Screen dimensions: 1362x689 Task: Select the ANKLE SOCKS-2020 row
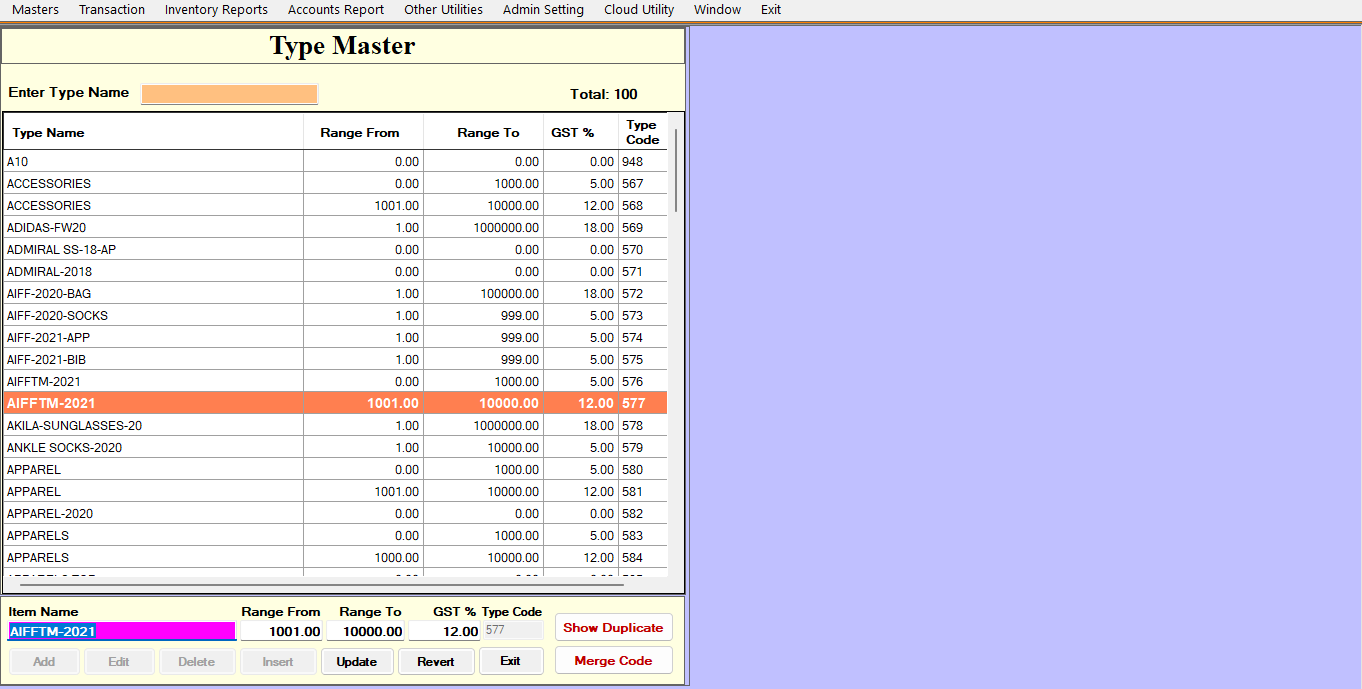pos(150,448)
